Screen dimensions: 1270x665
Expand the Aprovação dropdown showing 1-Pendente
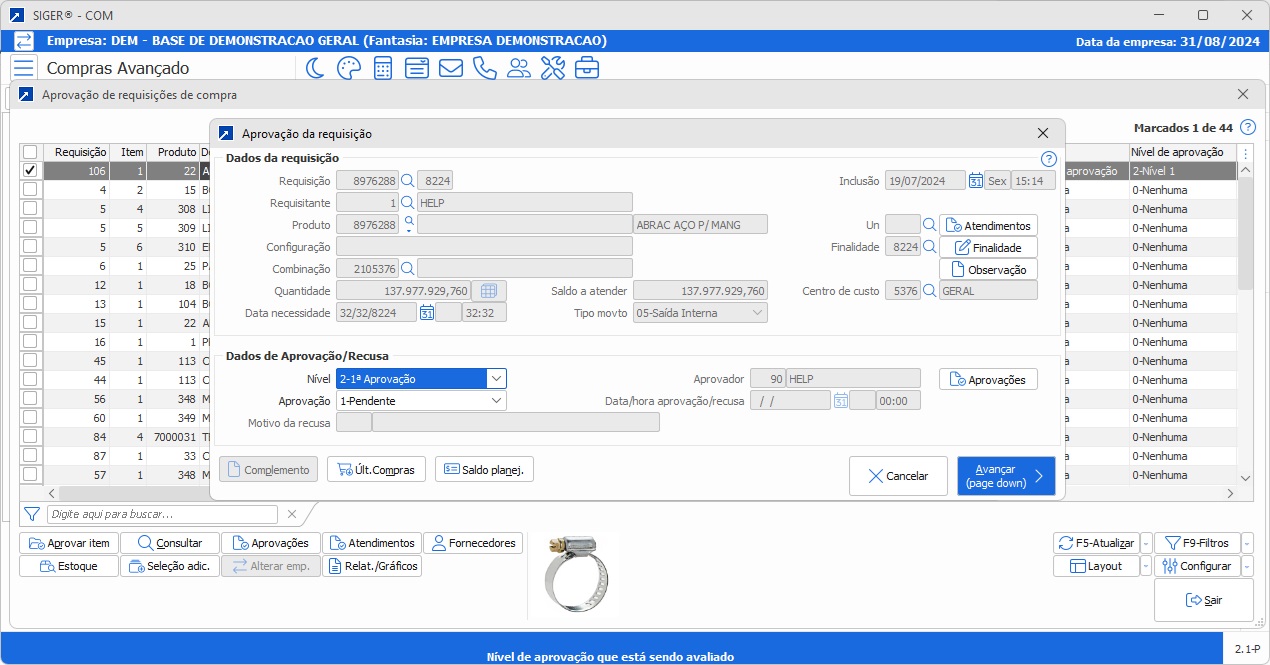coord(498,400)
